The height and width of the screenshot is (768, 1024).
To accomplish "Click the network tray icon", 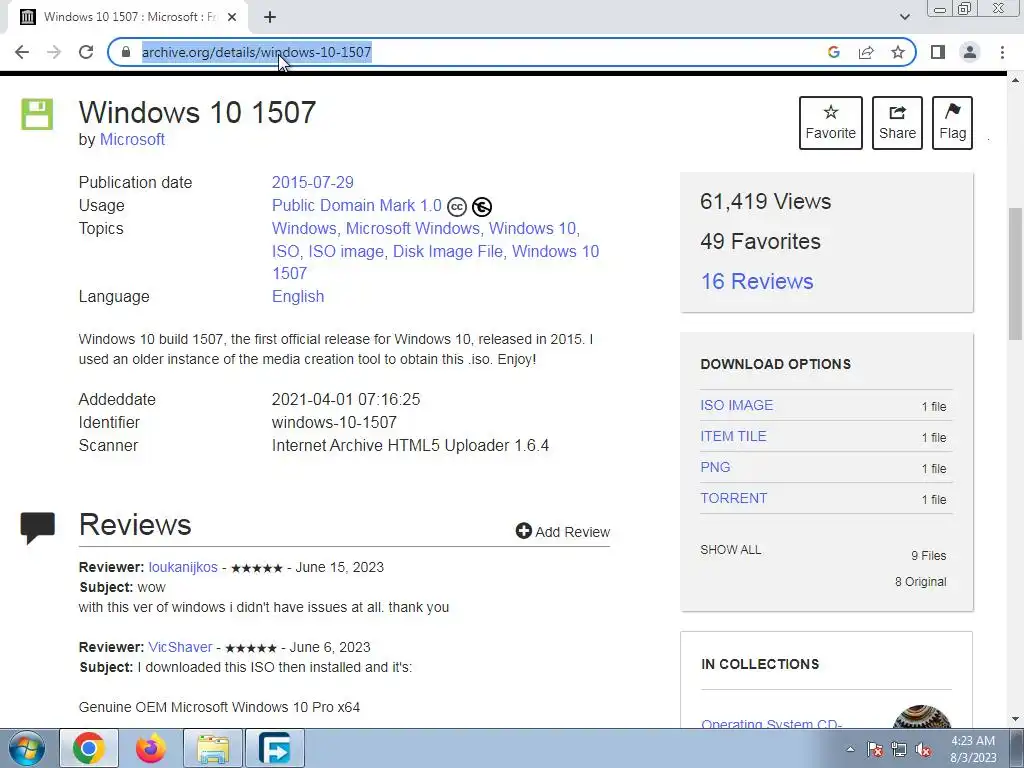I will click(x=899, y=749).
